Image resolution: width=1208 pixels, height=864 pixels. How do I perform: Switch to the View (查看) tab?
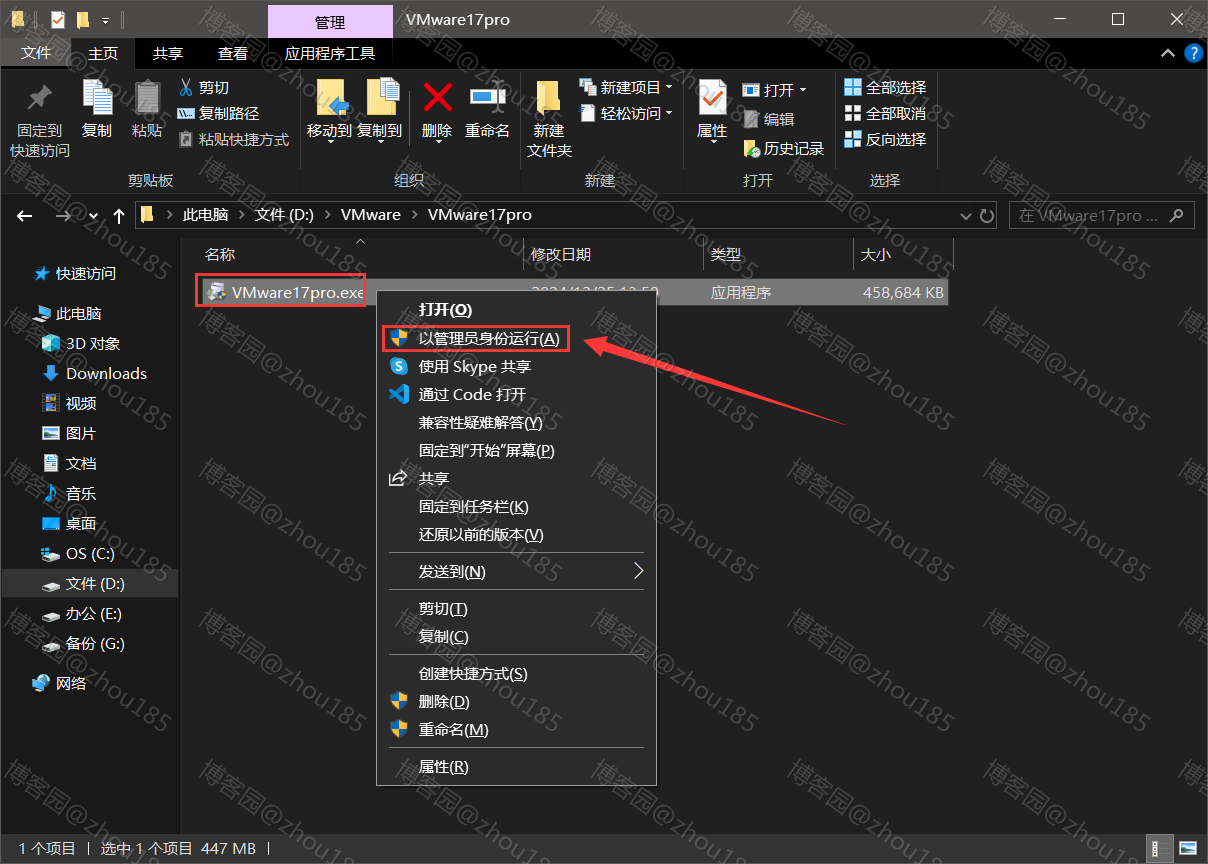[233, 53]
